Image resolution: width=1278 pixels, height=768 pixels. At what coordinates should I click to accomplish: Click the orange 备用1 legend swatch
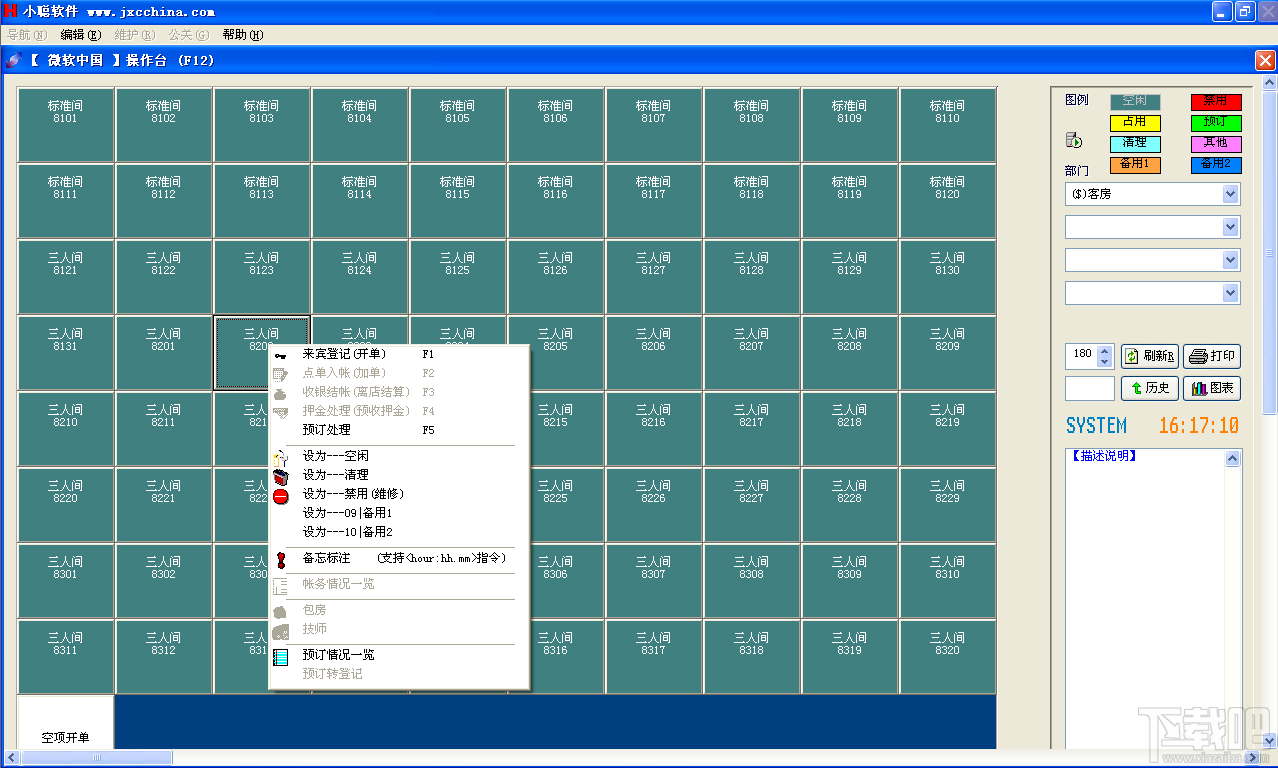click(x=1135, y=165)
